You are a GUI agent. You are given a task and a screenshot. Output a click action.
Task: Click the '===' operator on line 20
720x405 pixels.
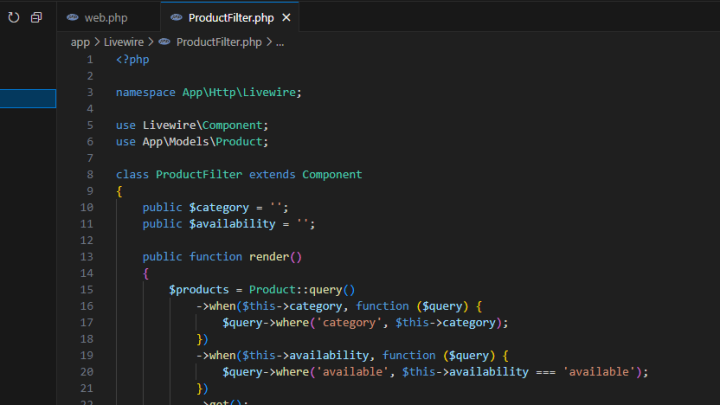point(546,372)
